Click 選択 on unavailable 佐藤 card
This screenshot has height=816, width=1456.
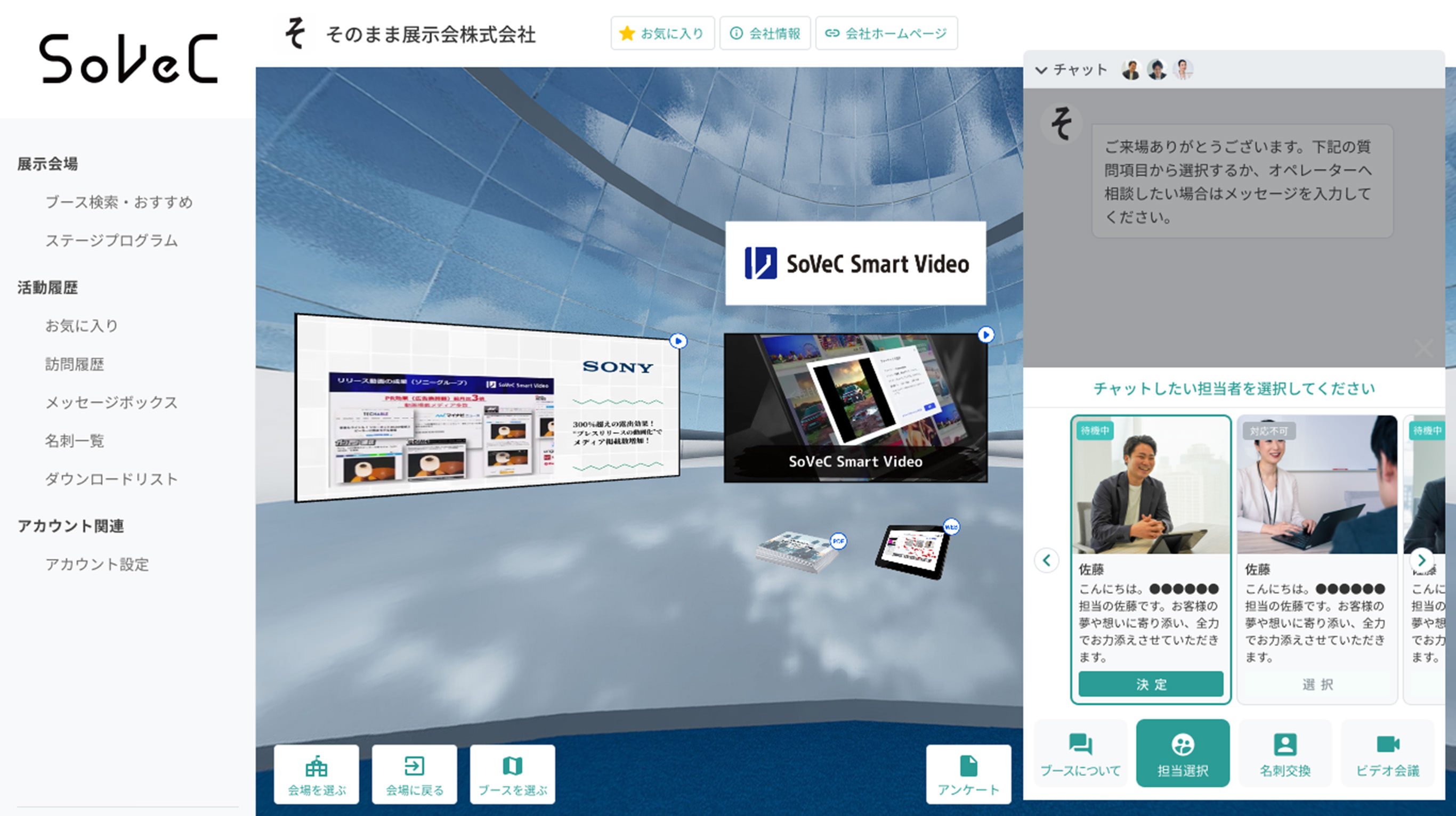[x=1317, y=684]
